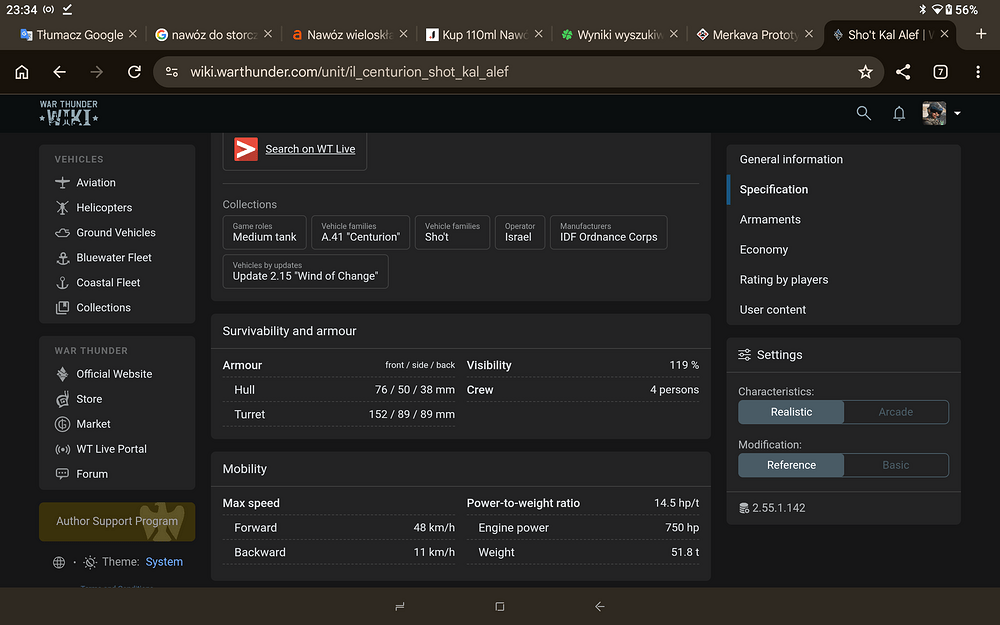Open the browser home page icon

pyautogui.click(x=22, y=72)
